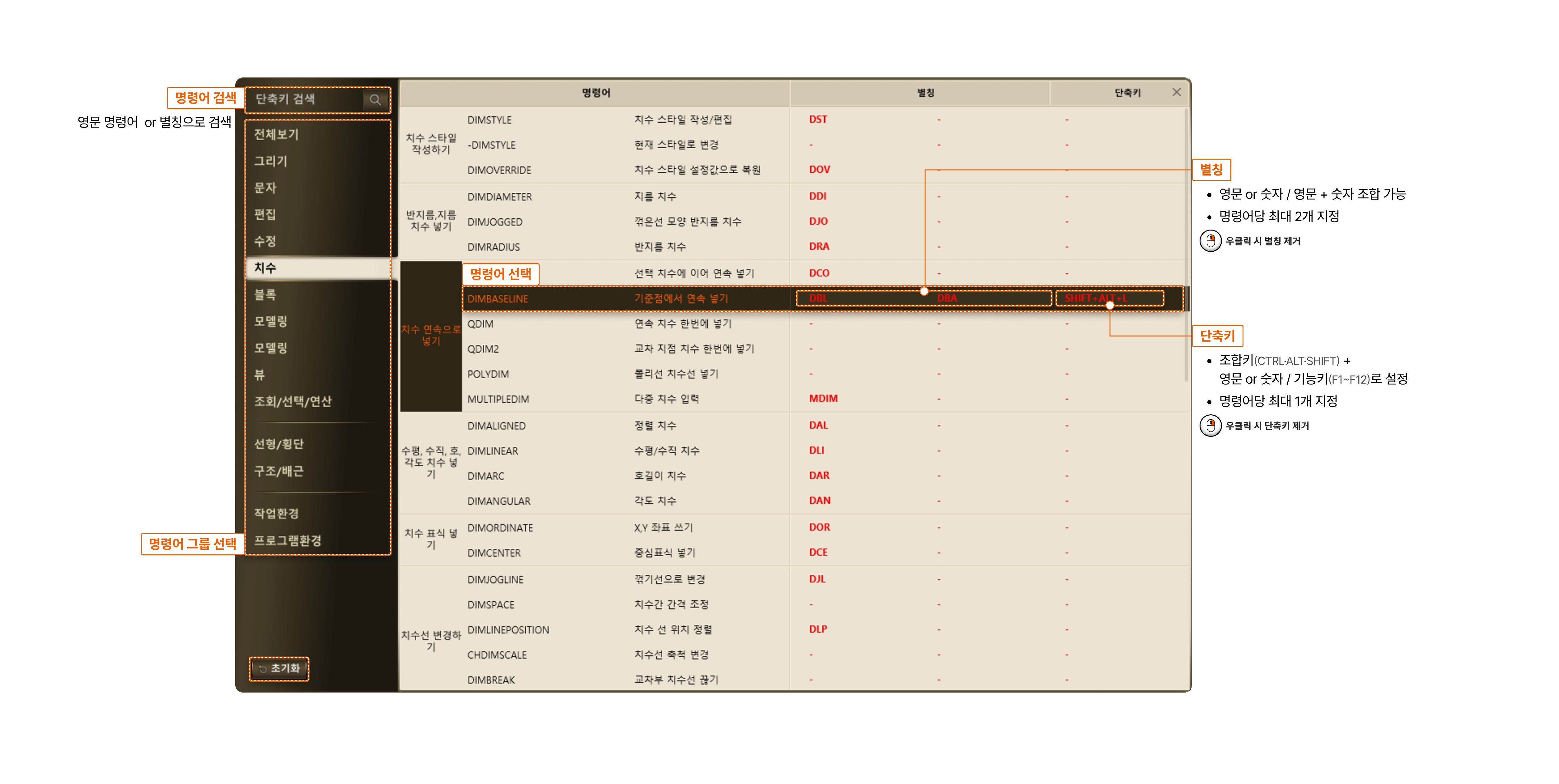The height and width of the screenshot is (784, 1559).
Task: Click the upper mouse icon at right
Action: pos(1210,241)
